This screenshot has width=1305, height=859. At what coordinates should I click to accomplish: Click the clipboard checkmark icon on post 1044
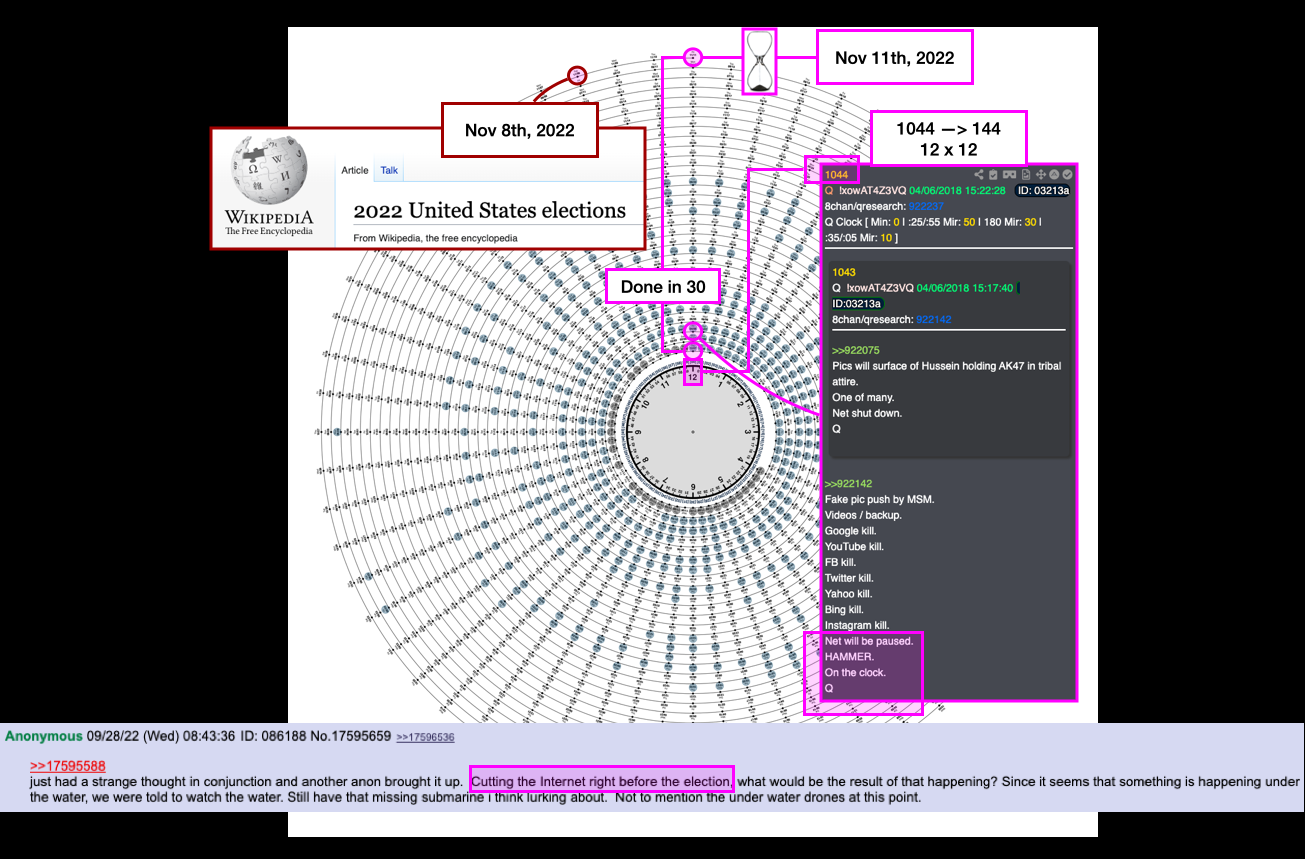click(993, 175)
